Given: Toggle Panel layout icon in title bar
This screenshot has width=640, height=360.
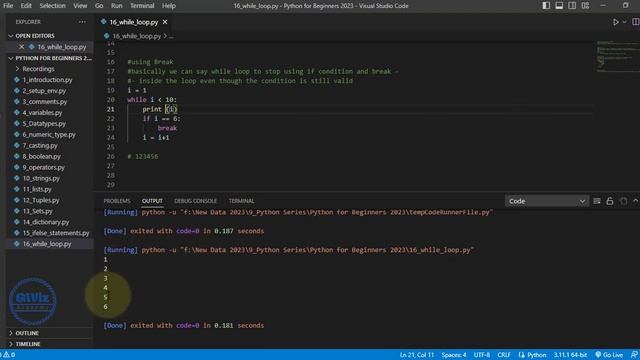Looking at the screenshot, I should point(559,6).
